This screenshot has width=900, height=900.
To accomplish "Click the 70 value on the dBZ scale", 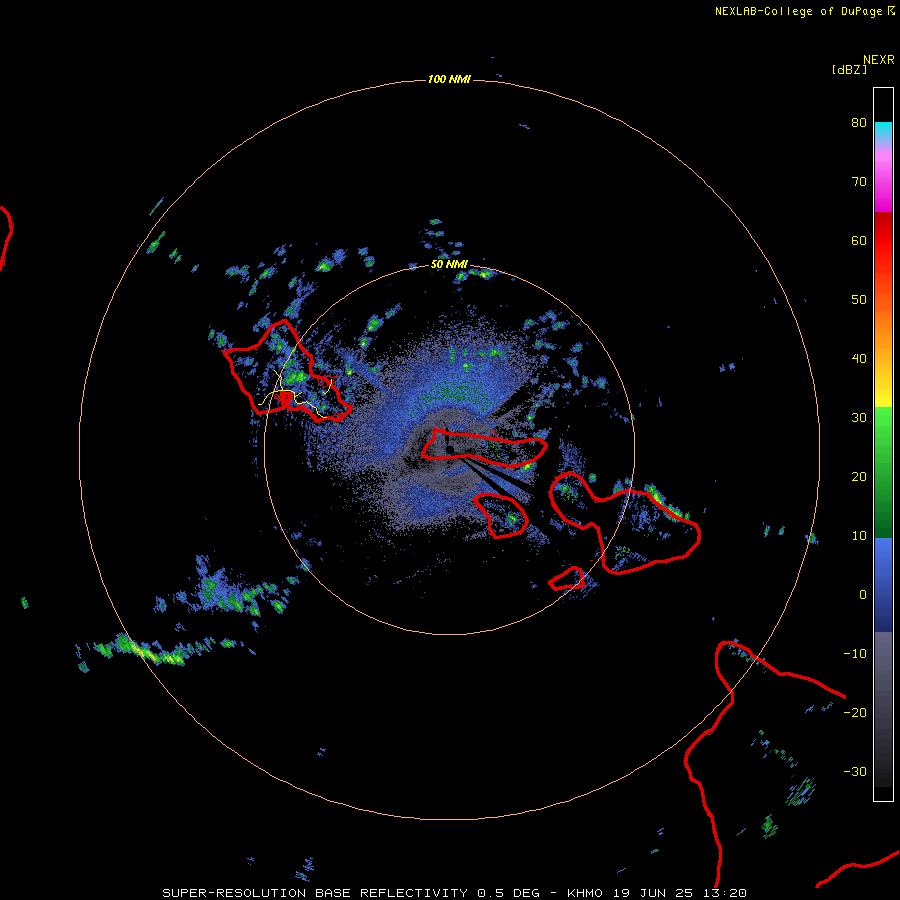I will pos(859,182).
